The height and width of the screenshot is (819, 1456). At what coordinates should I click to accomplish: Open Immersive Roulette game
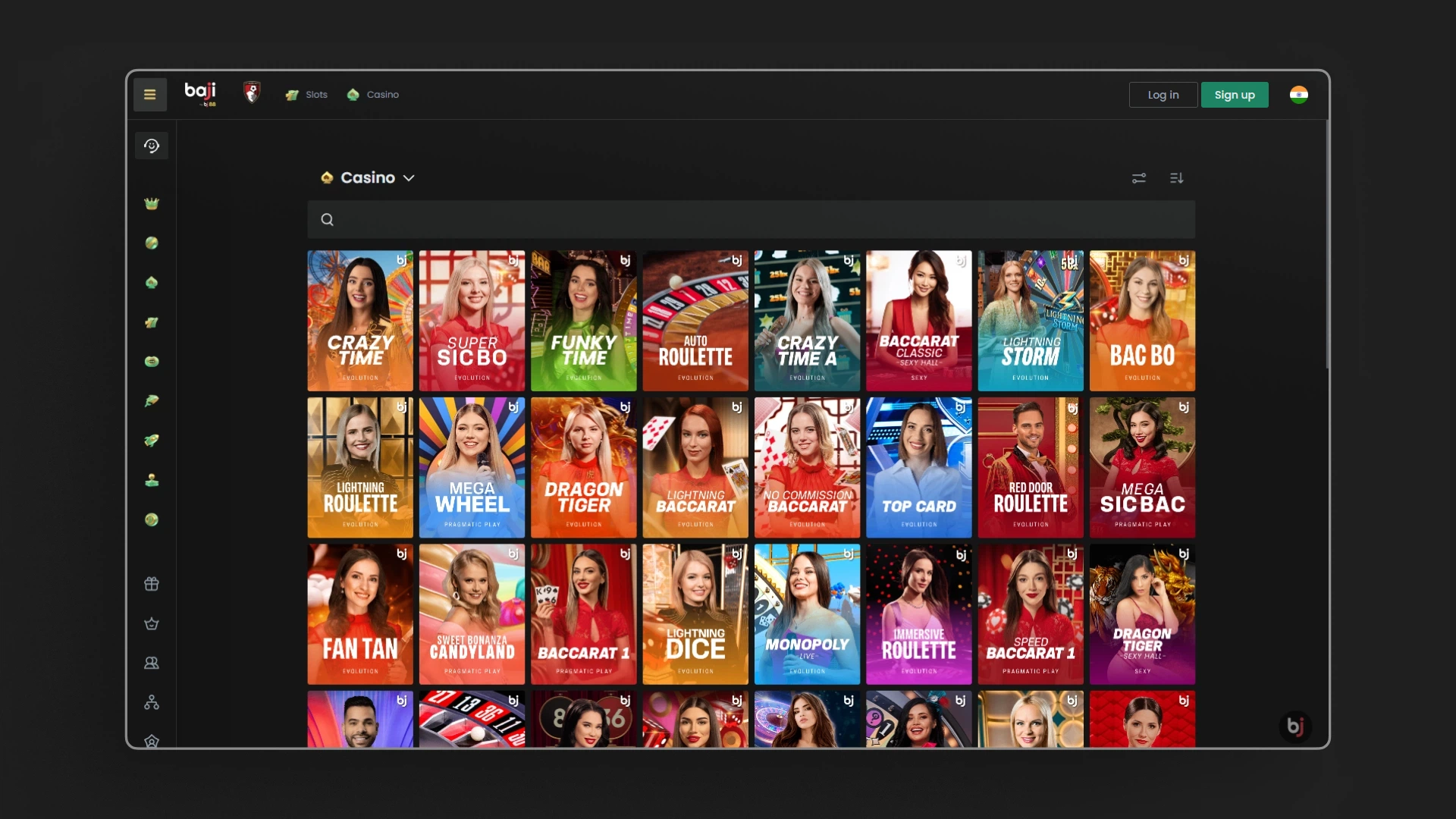(x=919, y=614)
